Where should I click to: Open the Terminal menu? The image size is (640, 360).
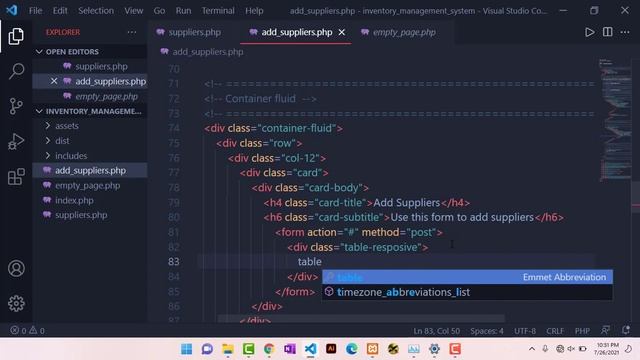(218, 11)
